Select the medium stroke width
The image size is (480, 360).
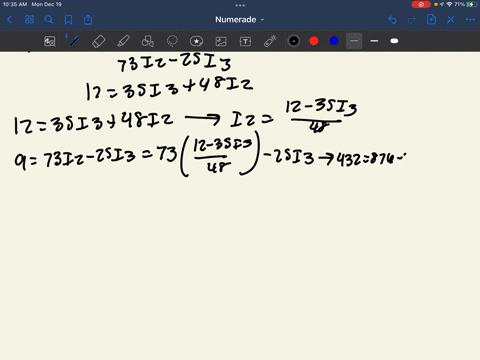point(374,41)
